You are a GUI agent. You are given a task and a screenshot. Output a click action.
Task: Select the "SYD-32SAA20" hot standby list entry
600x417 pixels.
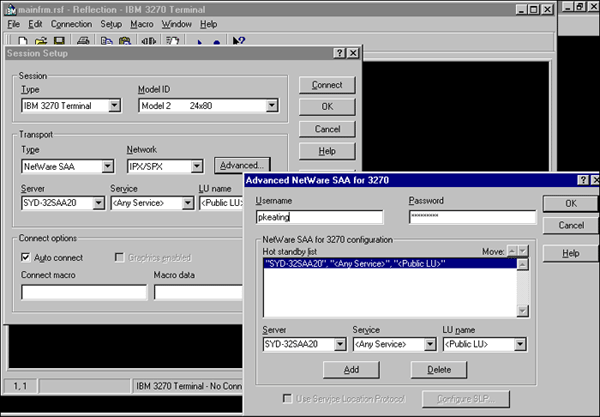(x=390, y=264)
